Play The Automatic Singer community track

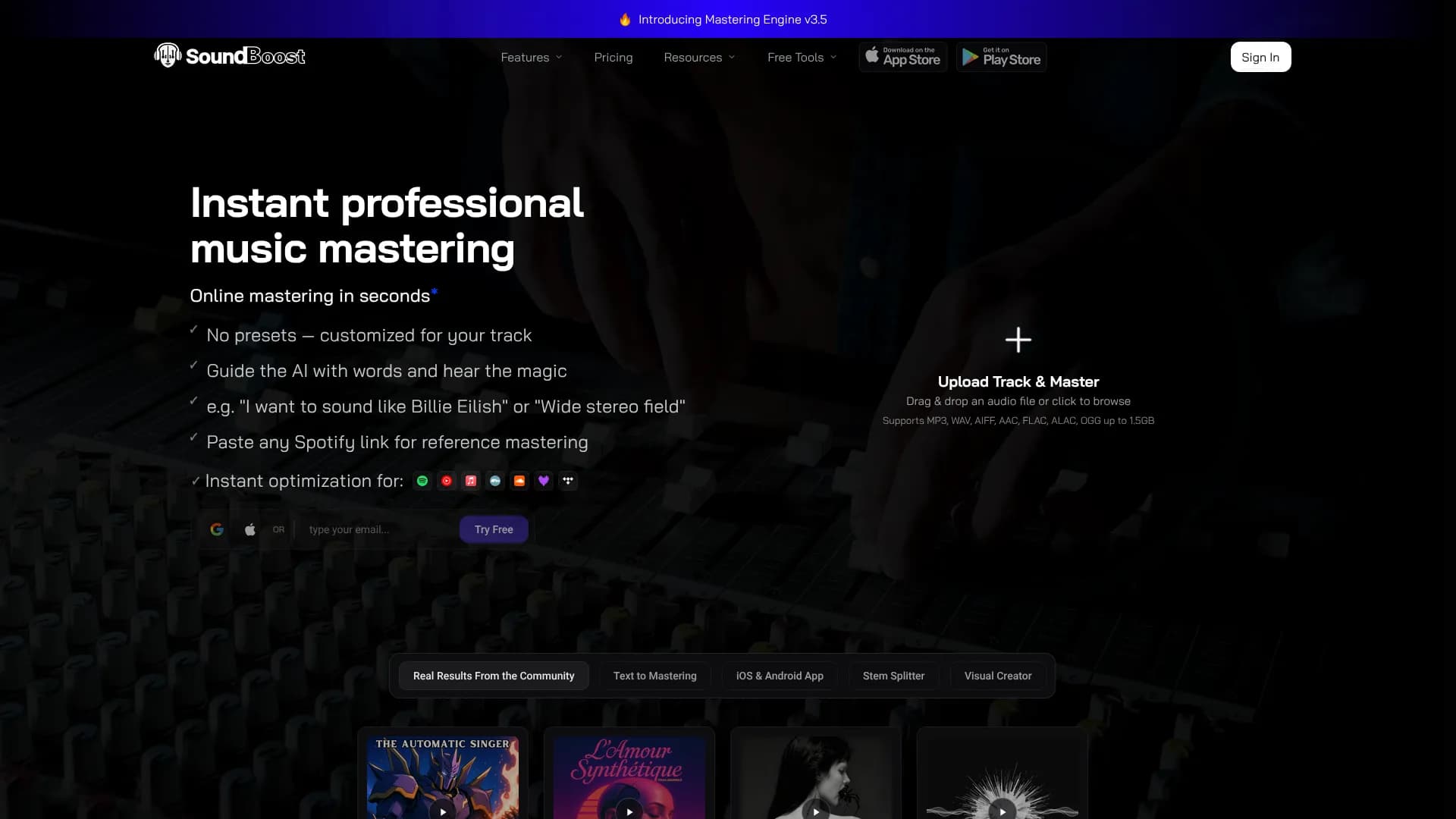(x=443, y=811)
